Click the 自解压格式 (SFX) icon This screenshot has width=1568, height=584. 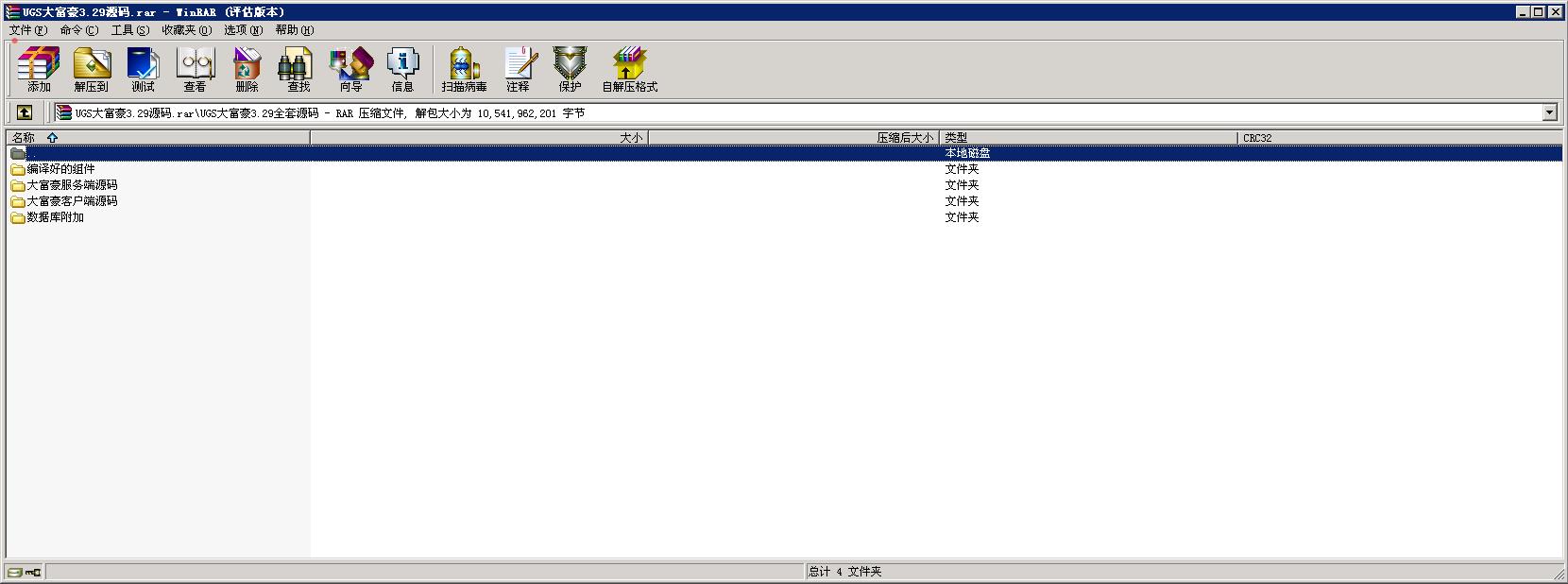(629, 70)
